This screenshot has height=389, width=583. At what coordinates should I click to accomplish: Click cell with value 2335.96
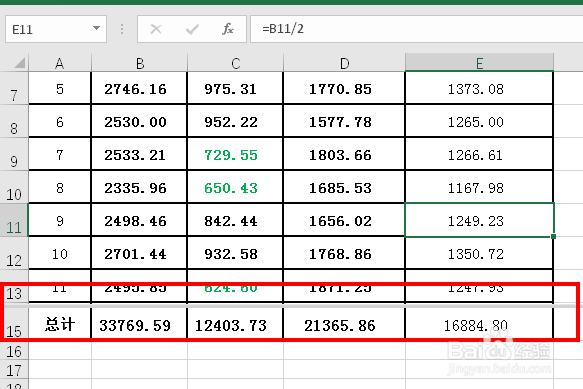[x=139, y=187]
